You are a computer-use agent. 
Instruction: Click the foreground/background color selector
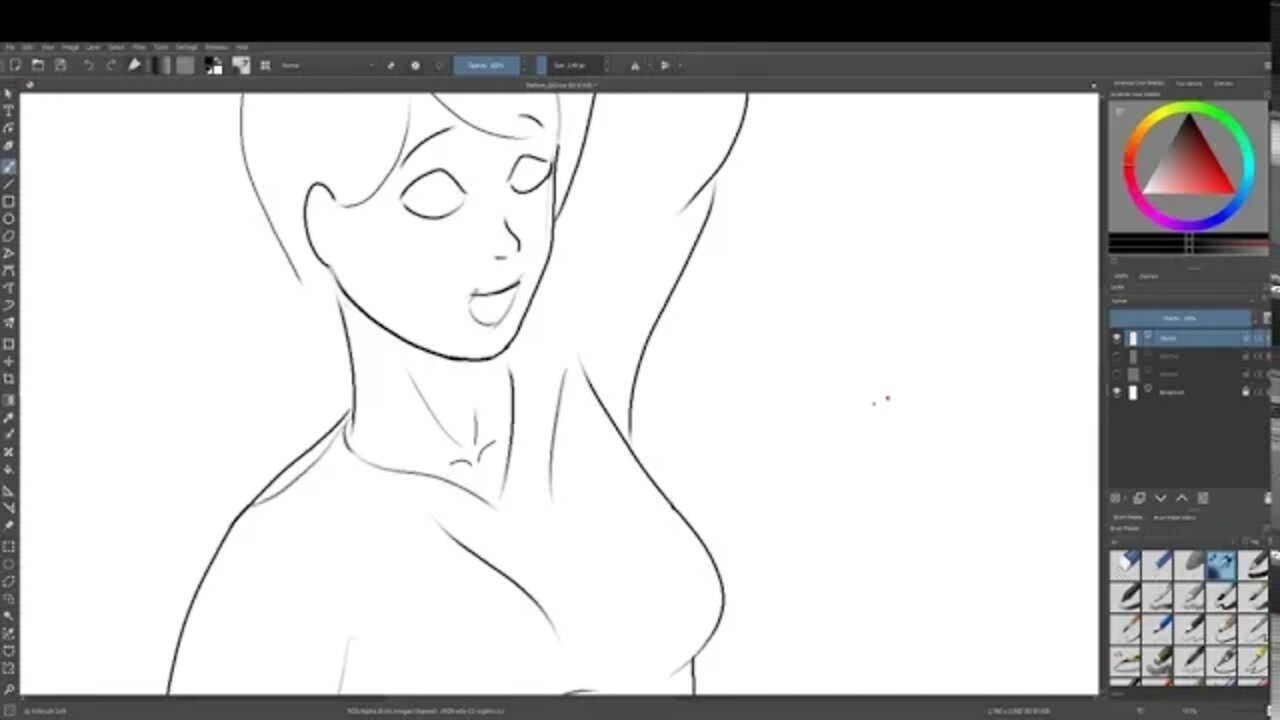point(214,65)
